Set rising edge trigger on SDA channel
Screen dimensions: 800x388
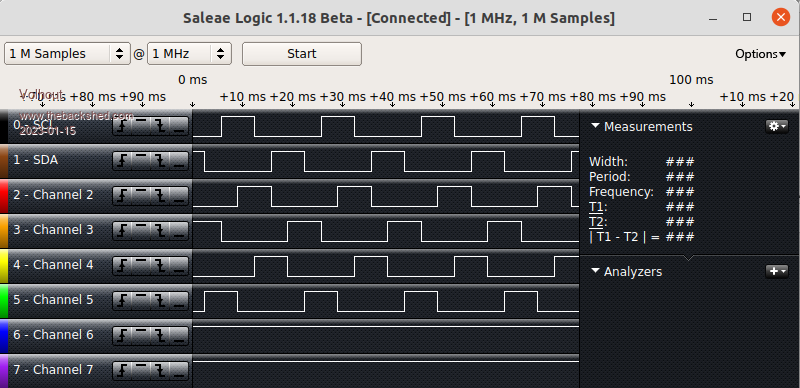point(121,161)
